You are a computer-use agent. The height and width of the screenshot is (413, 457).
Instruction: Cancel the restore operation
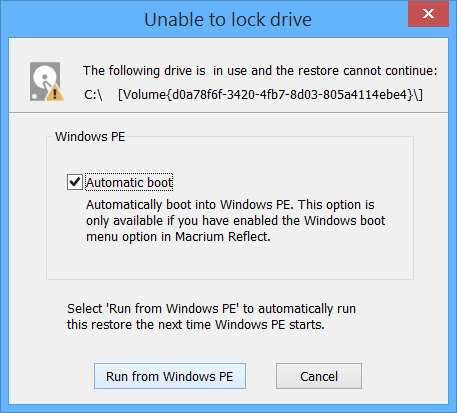pos(319,376)
